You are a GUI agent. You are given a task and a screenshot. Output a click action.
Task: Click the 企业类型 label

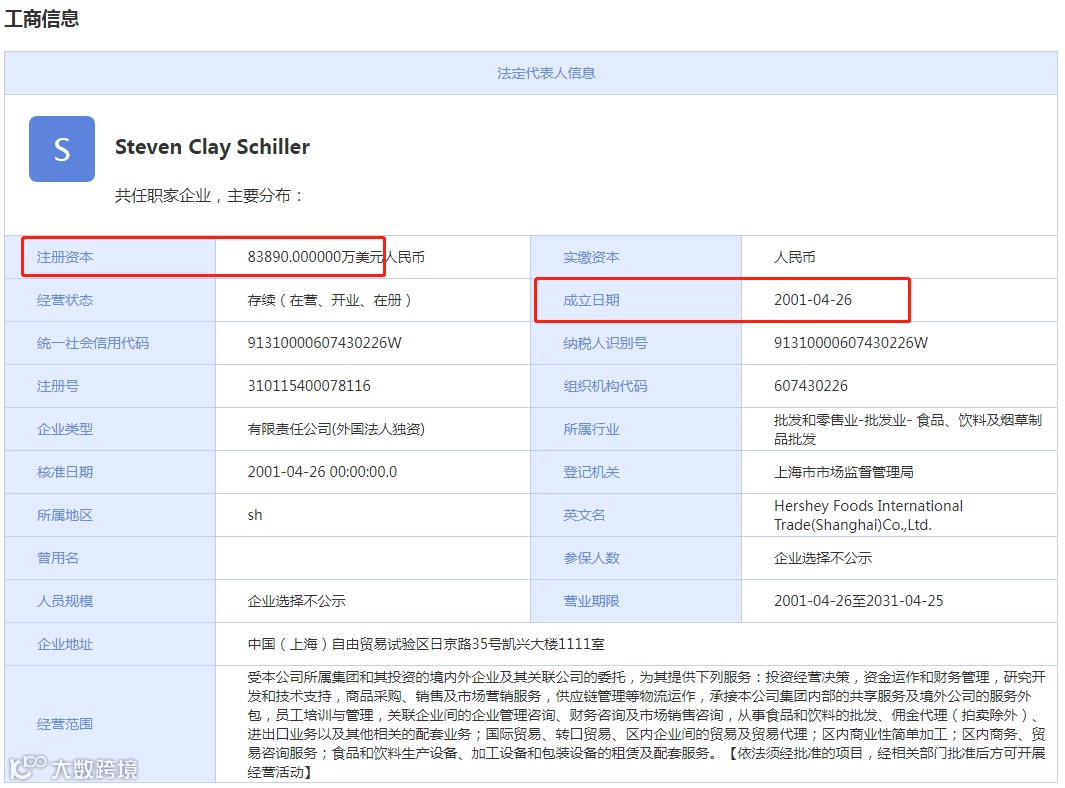(65, 429)
